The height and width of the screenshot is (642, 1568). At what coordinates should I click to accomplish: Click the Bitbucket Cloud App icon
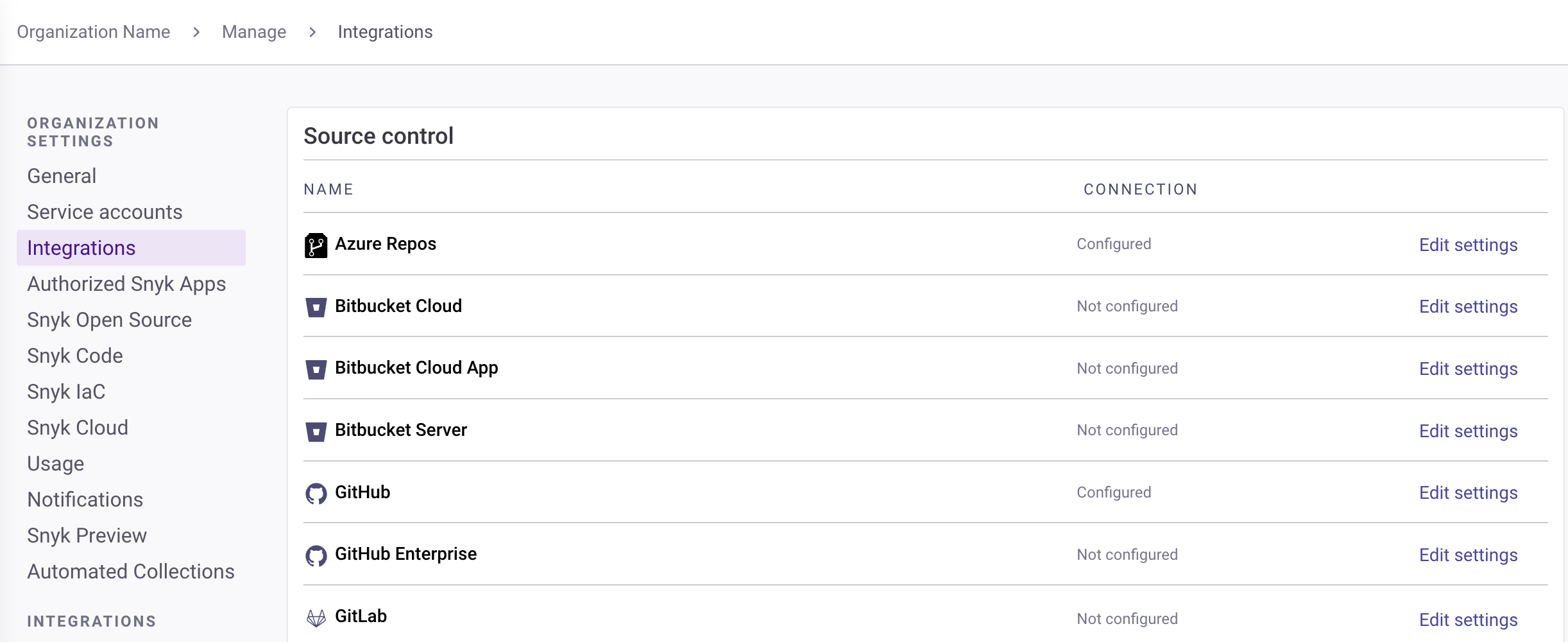pos(317,369)
